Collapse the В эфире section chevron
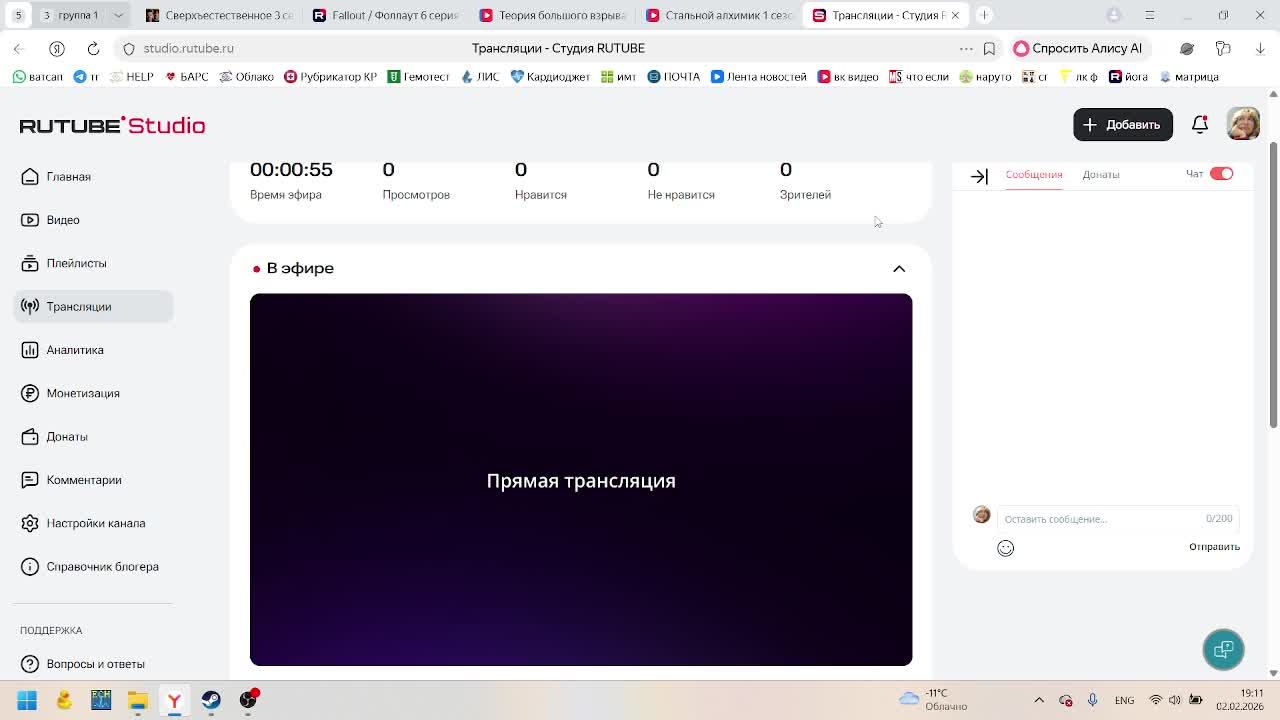Image resolution: width=1280 pixels, height=720 pixels. click(x=899, y=269)
